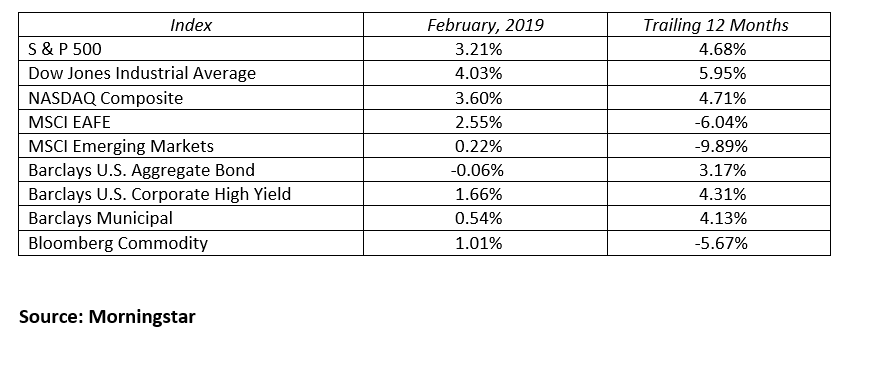
Task: Select the -5.67% commodity trailing value
Action: coord(721,243)
